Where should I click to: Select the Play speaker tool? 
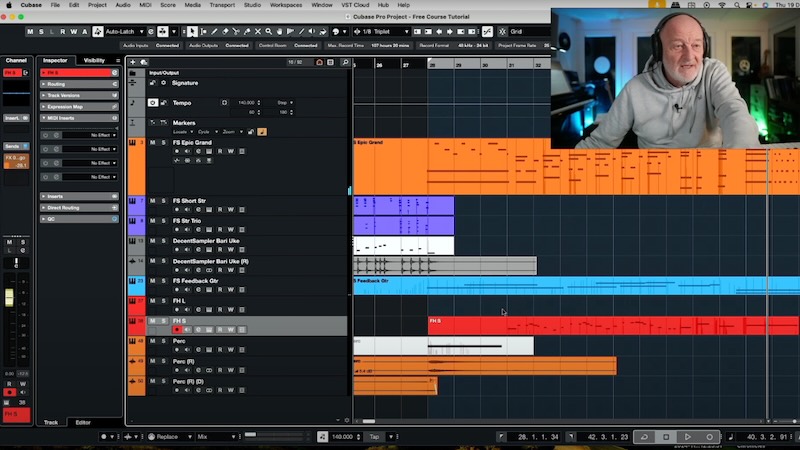pos(312,32)
